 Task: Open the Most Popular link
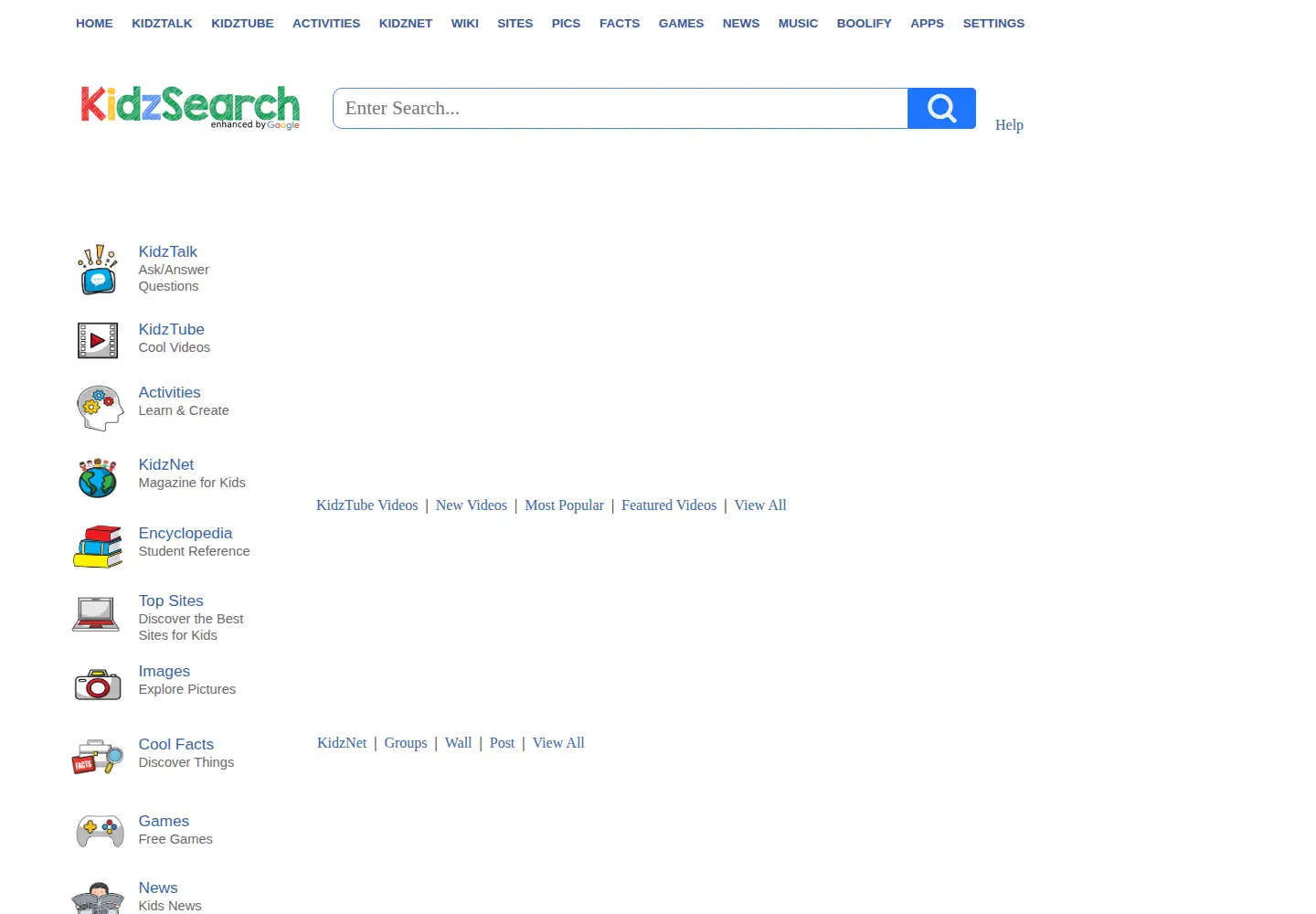coord(564,505)
